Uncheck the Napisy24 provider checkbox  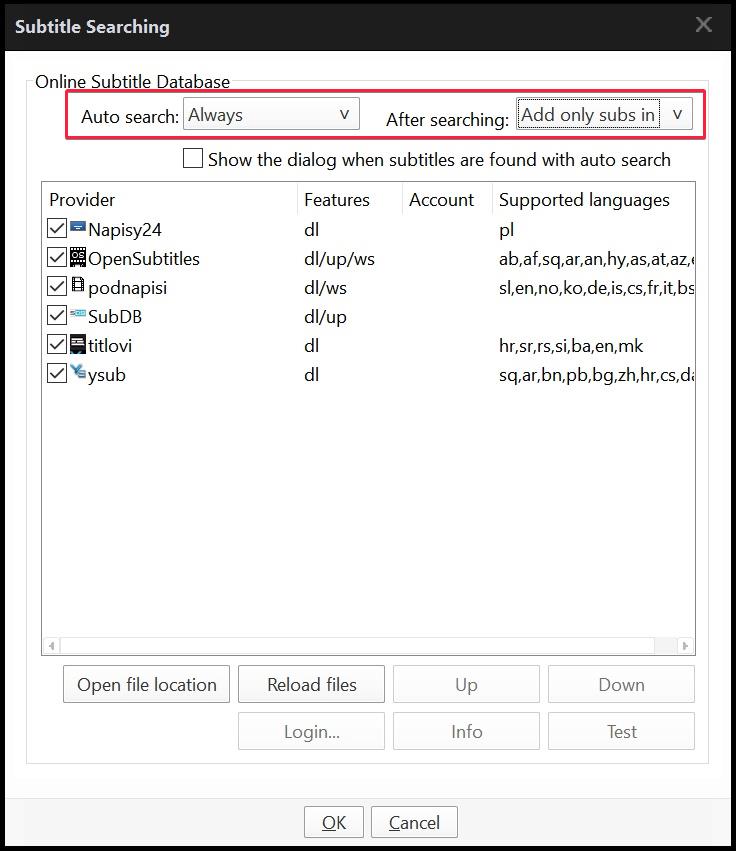[57, 228]
